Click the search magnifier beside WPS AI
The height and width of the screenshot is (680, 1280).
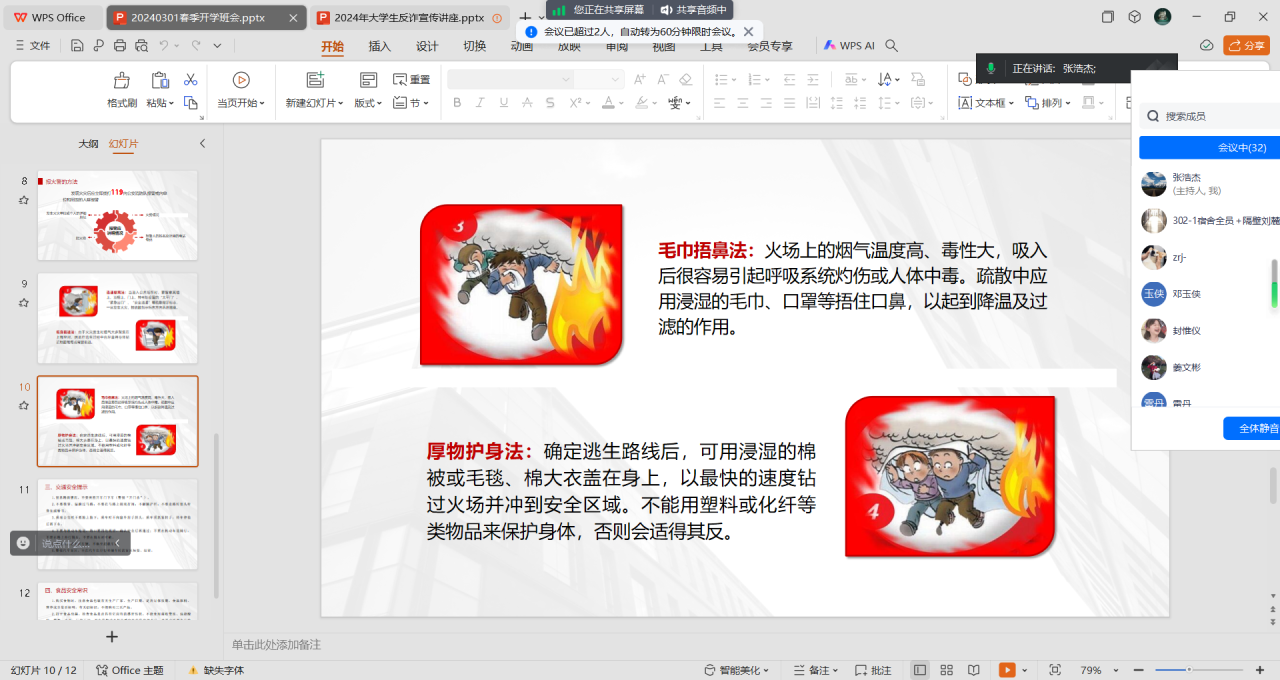892,45
